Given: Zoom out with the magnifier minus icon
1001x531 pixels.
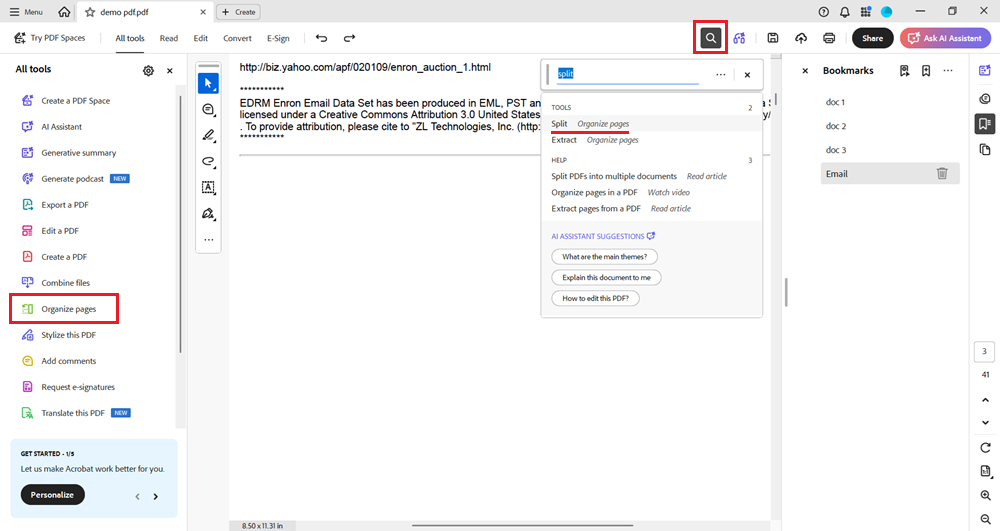Looking at the screenshot, I should (985, 520).
